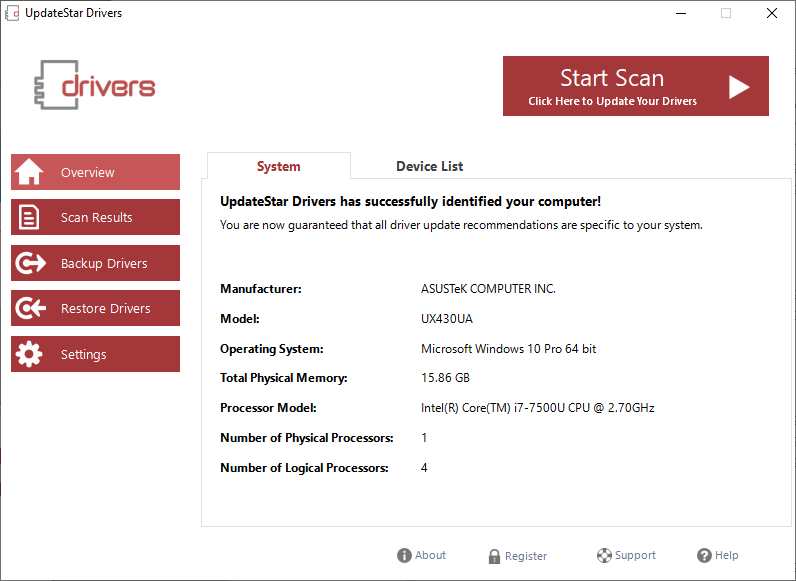Click the drivers logo at top left
This screenshot has width=796, height=581.
coord(95,86)
